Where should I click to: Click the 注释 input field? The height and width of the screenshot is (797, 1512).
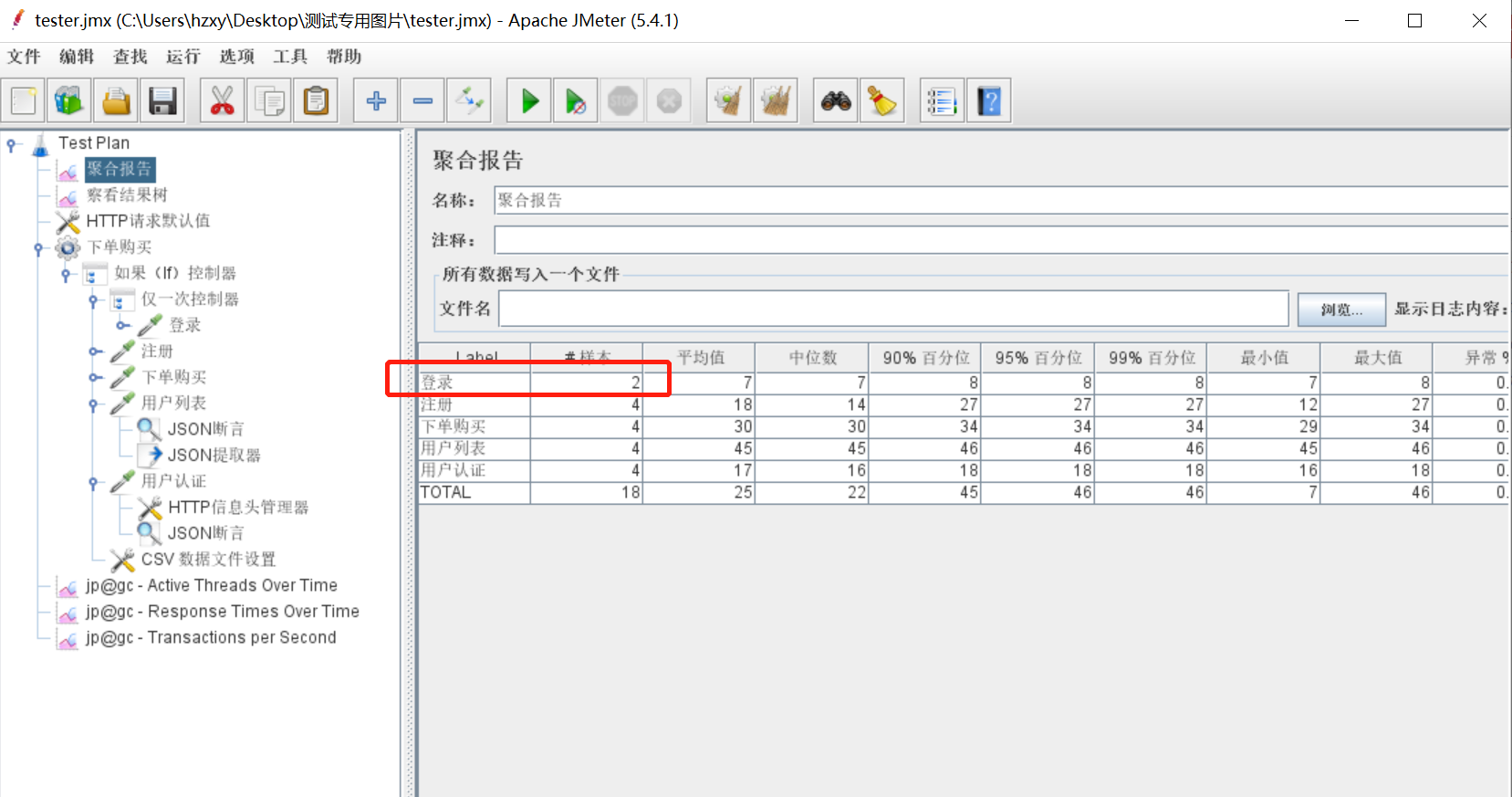1001,240
